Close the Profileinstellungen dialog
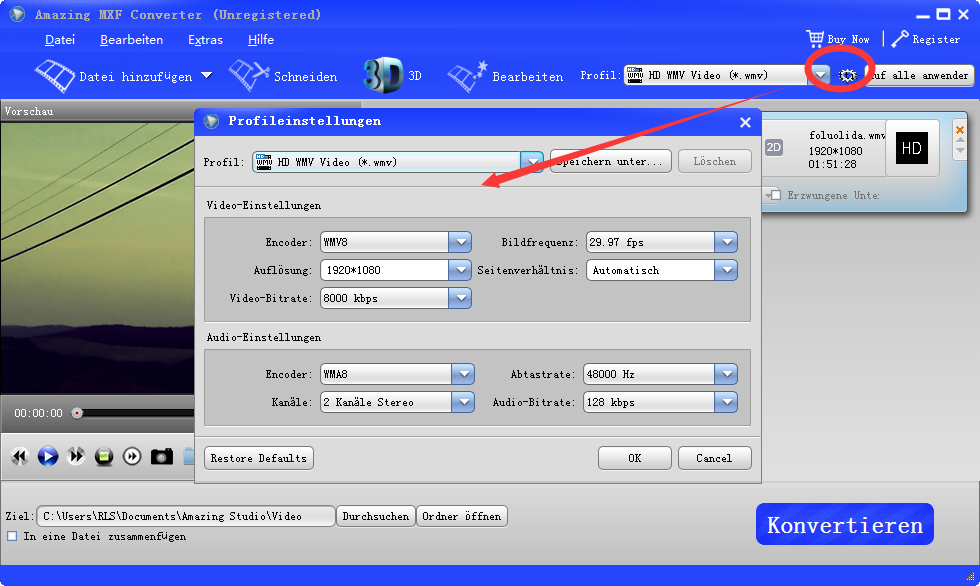 point(745,122)
